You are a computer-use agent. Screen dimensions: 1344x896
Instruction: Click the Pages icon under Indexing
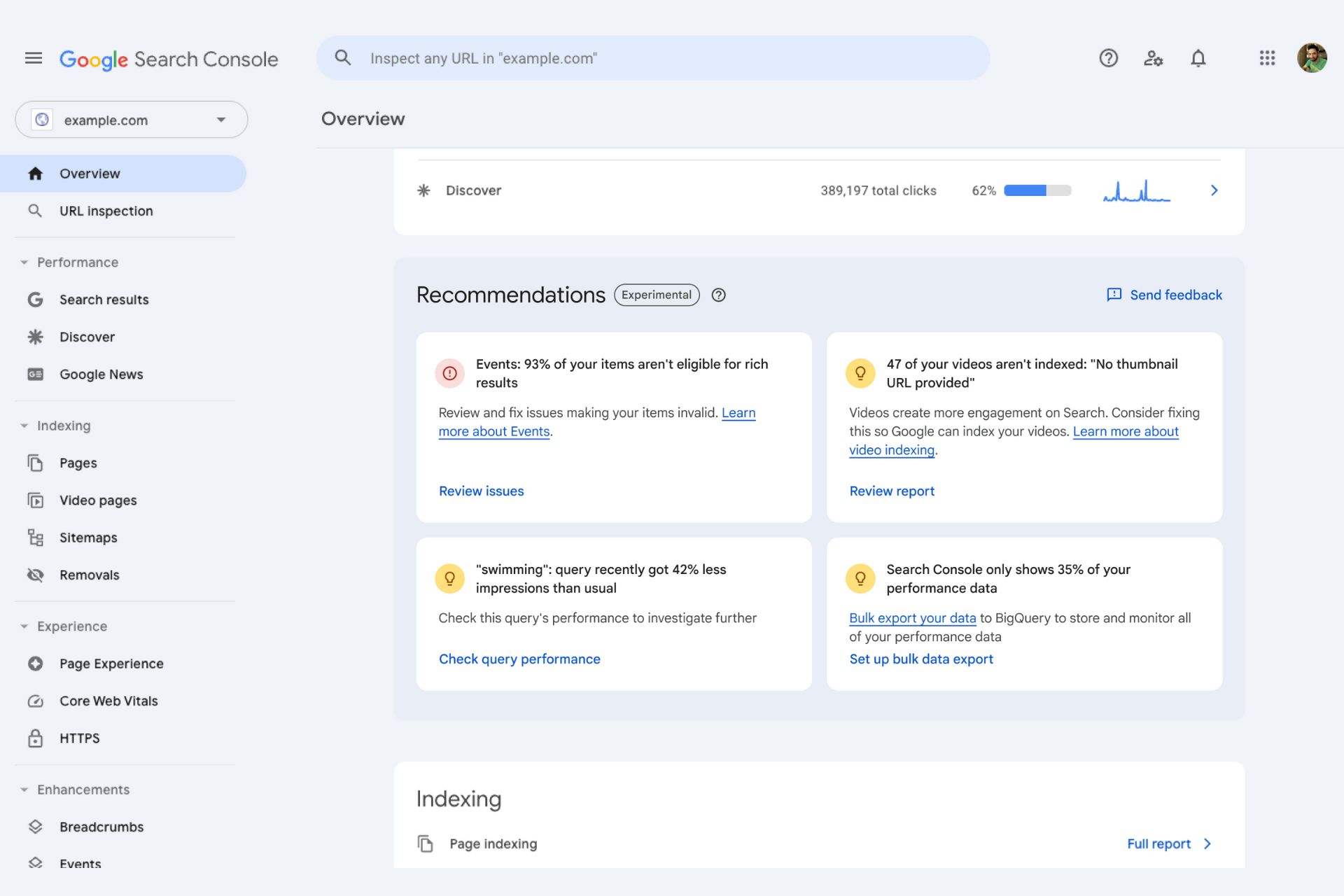pos(34,462)
